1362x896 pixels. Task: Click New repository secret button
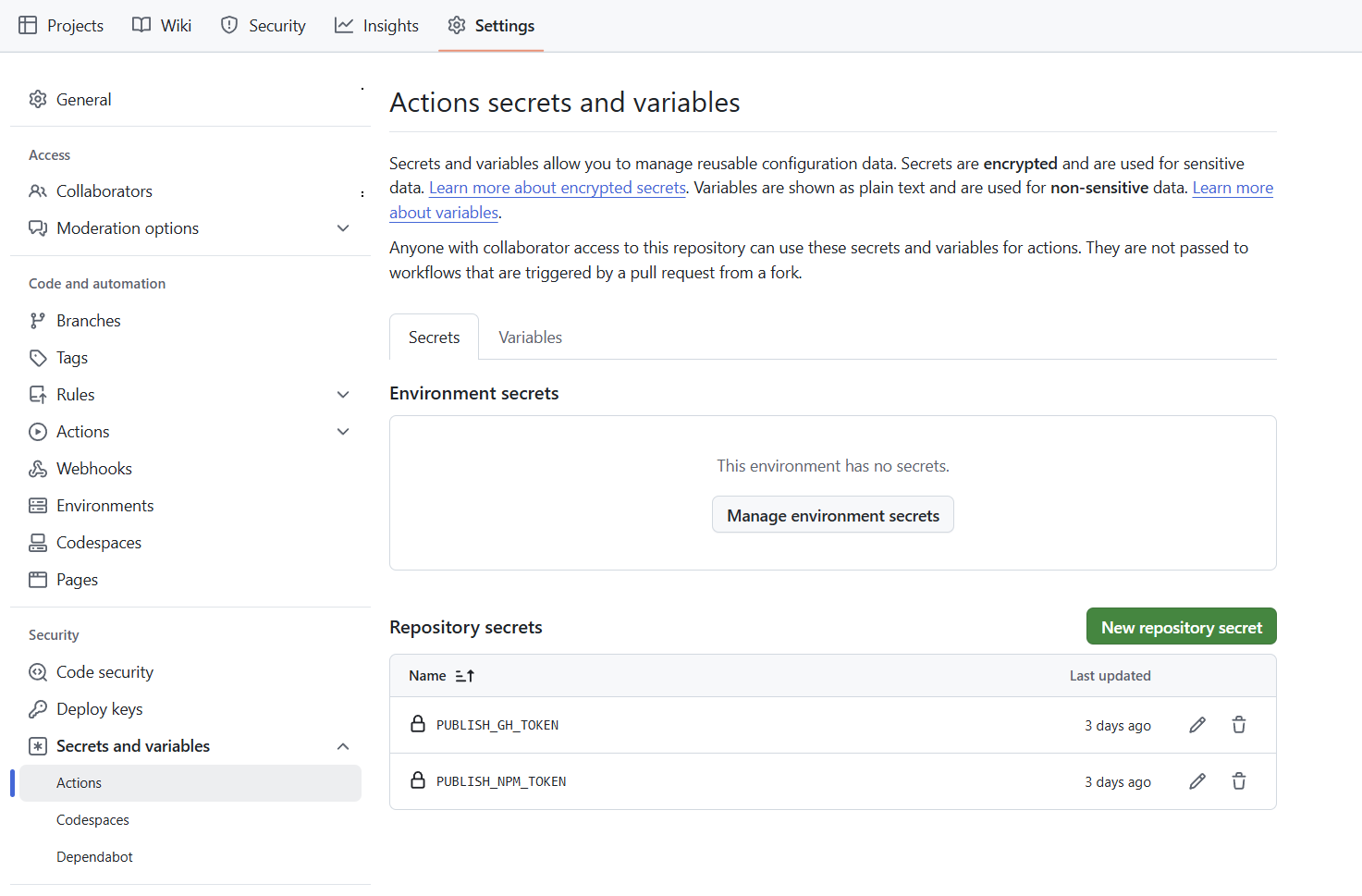1181,627
